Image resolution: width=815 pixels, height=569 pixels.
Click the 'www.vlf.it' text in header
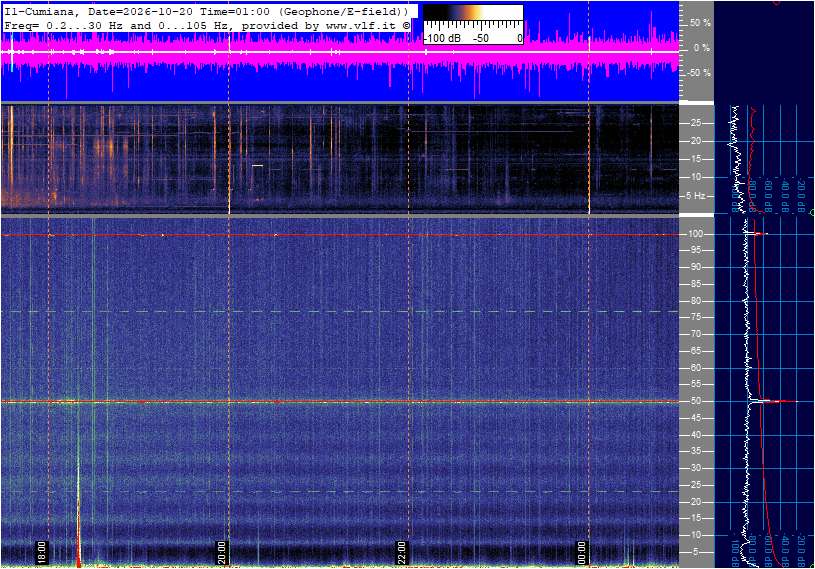pos(361,25)
